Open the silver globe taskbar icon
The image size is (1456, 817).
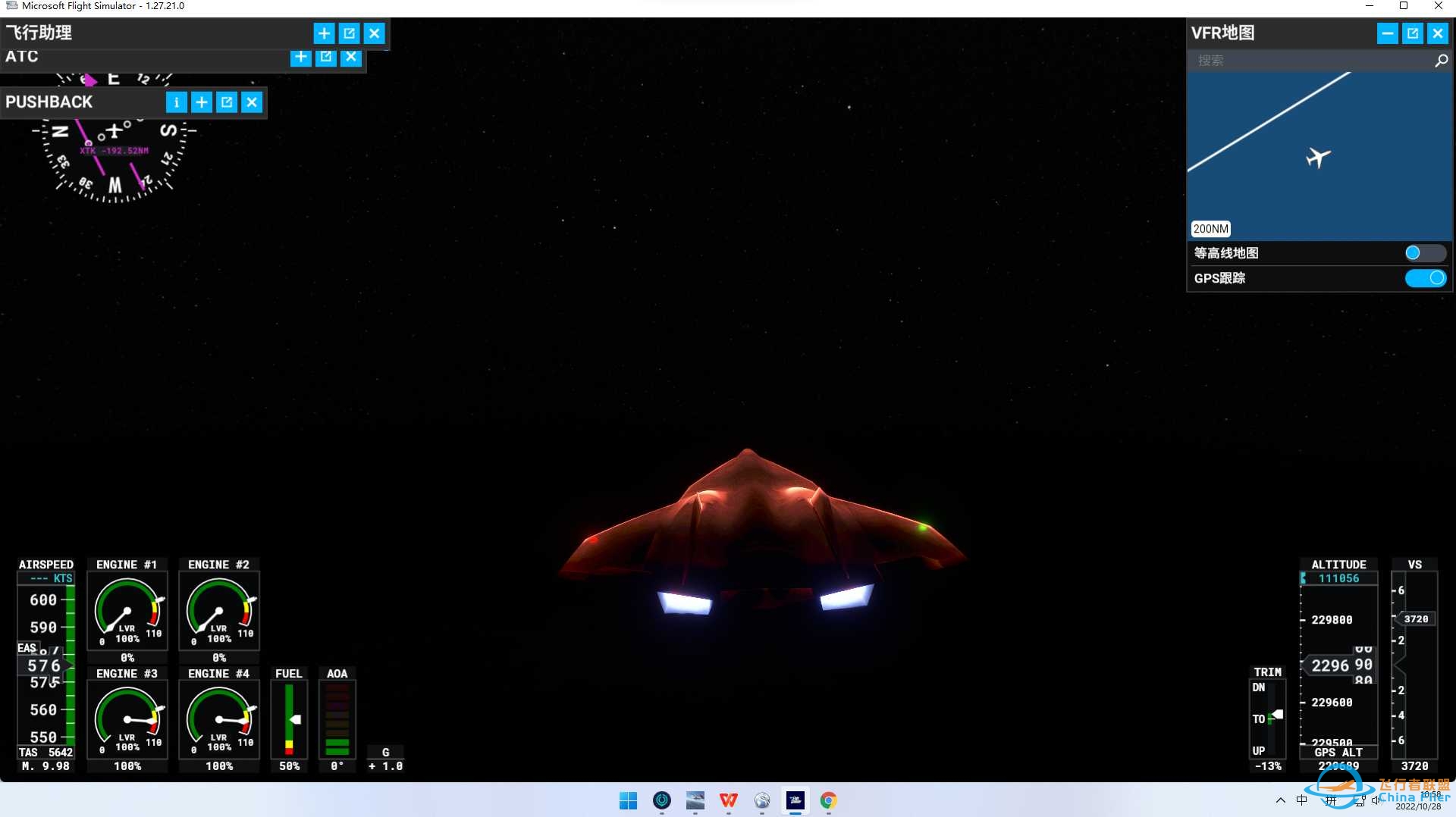pyautogui.click(x=762, y=800)
